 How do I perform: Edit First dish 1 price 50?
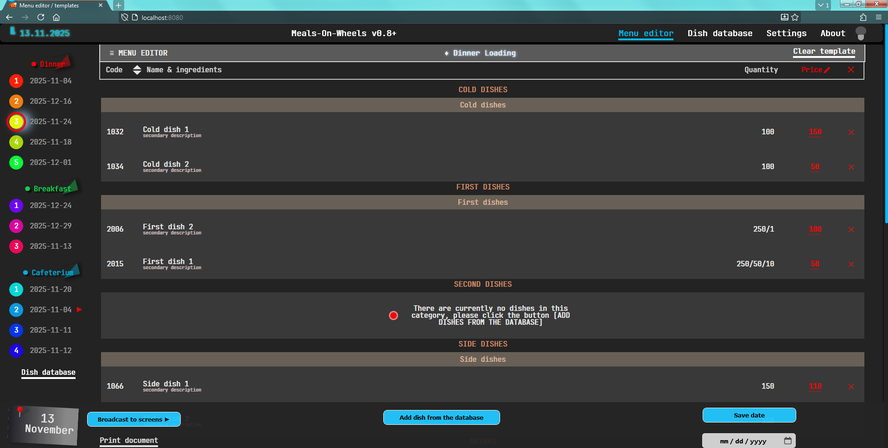click(x=815, y=264)
